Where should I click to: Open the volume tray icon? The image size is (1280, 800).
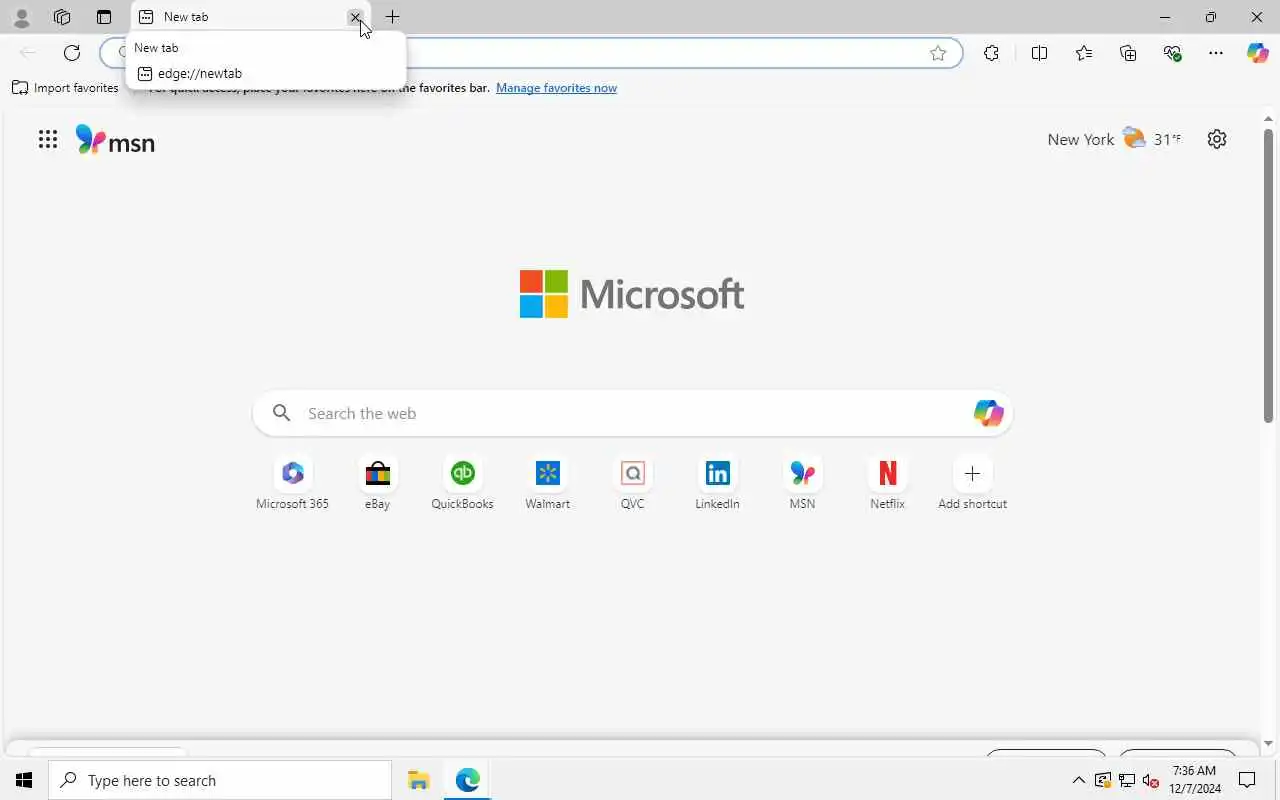[1150, 780]
